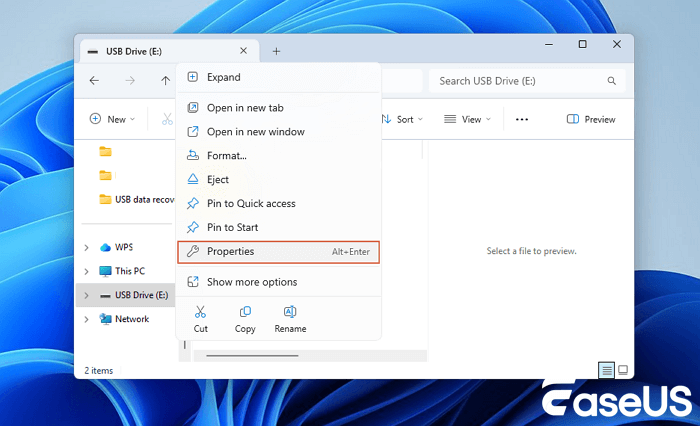This screenshot has height=426, width=700.
Task: Select WPS in the navigation pane
Action: 124,247
